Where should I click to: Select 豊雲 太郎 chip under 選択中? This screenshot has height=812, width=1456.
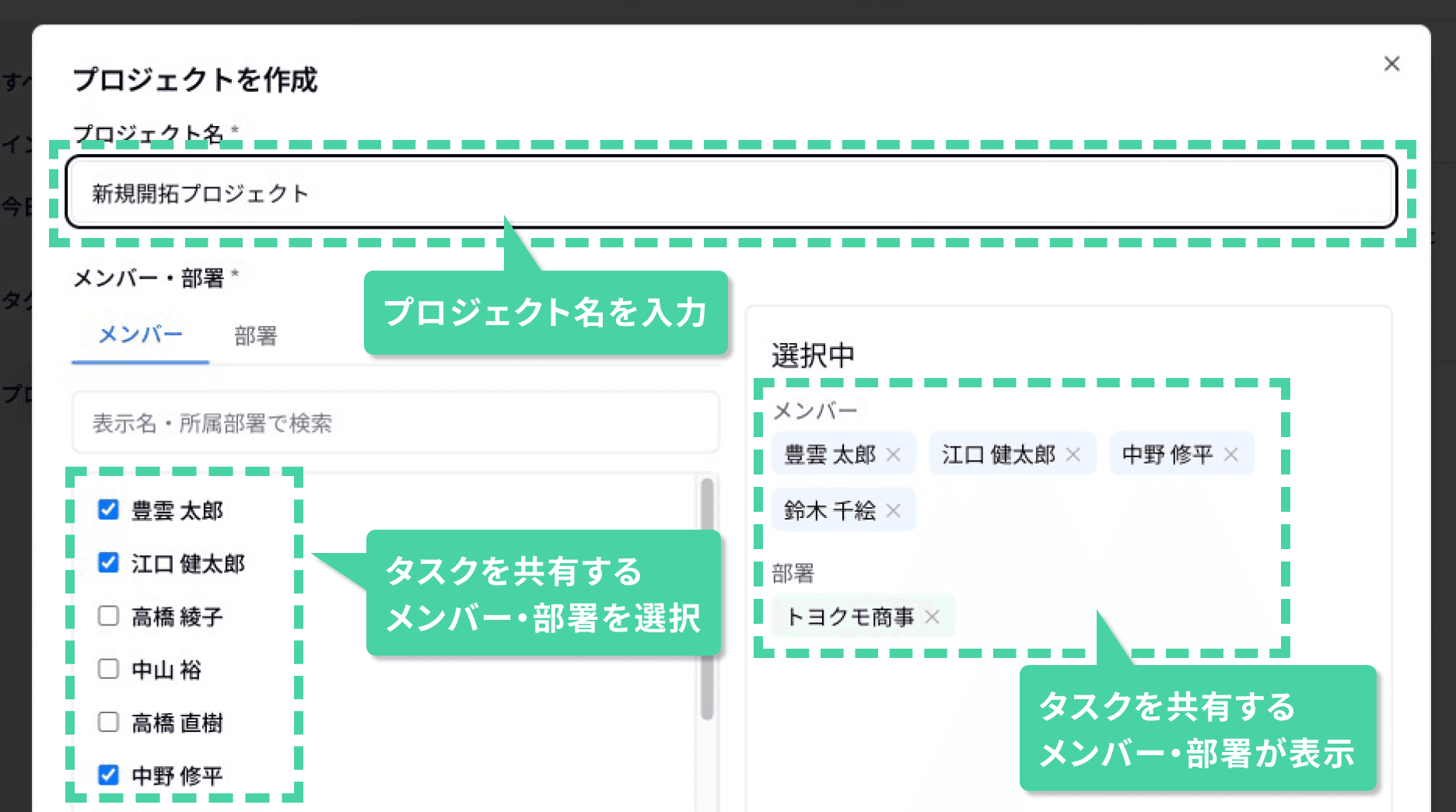pyautogui.click(x=830, y=453)
